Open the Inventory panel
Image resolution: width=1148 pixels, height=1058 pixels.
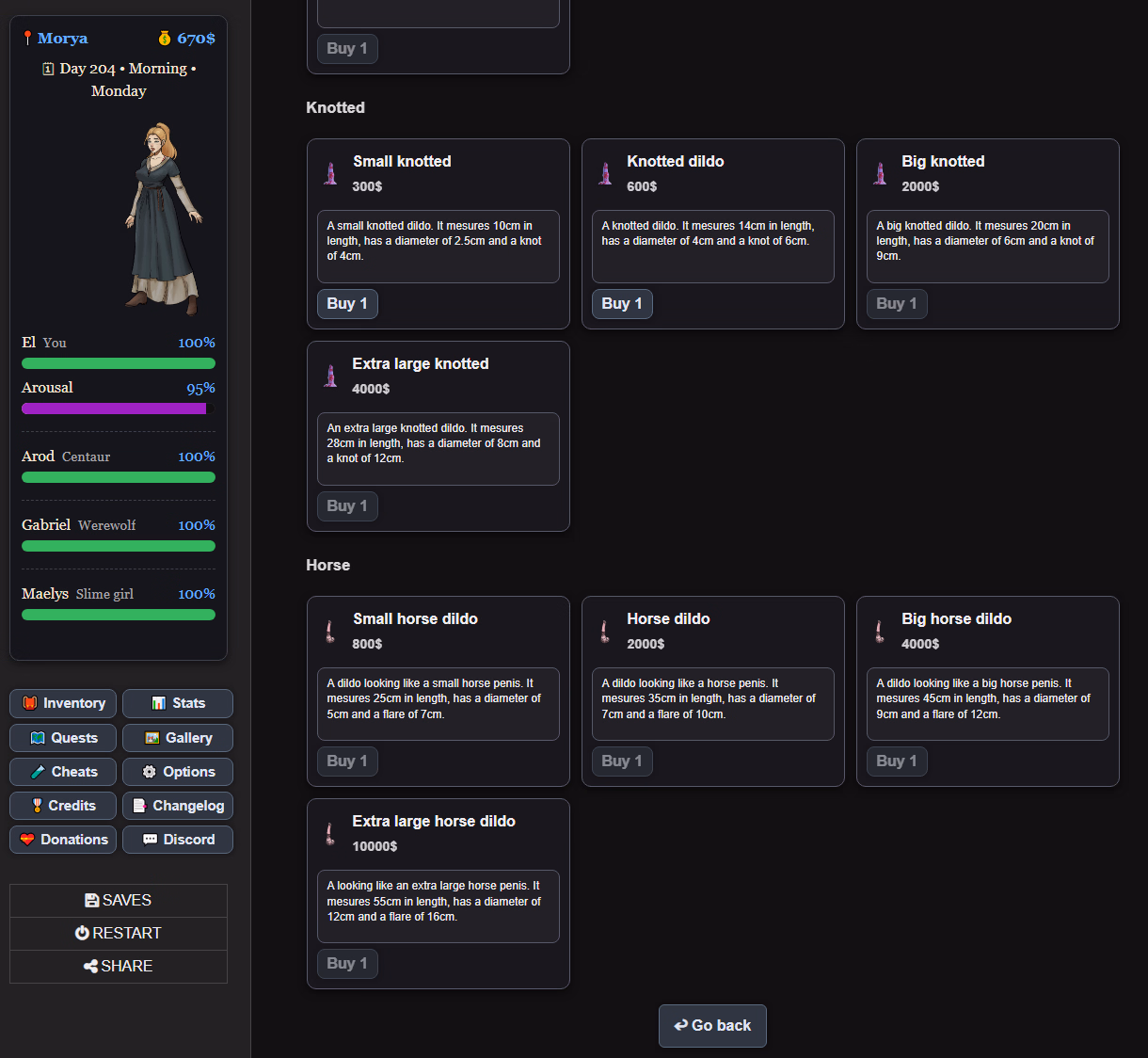(63, 703)
